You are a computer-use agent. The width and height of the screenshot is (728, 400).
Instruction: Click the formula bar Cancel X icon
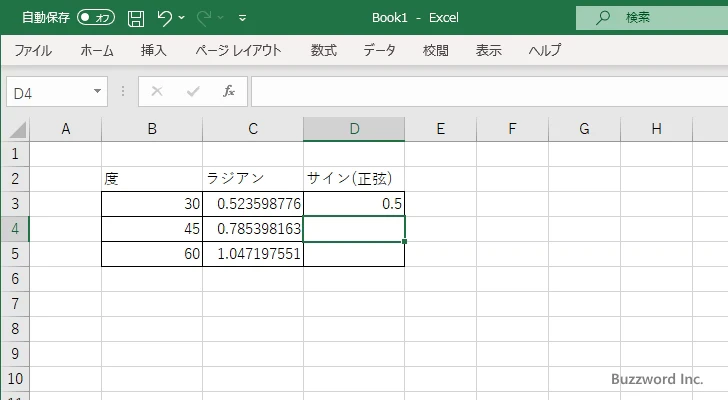(156, 91)
